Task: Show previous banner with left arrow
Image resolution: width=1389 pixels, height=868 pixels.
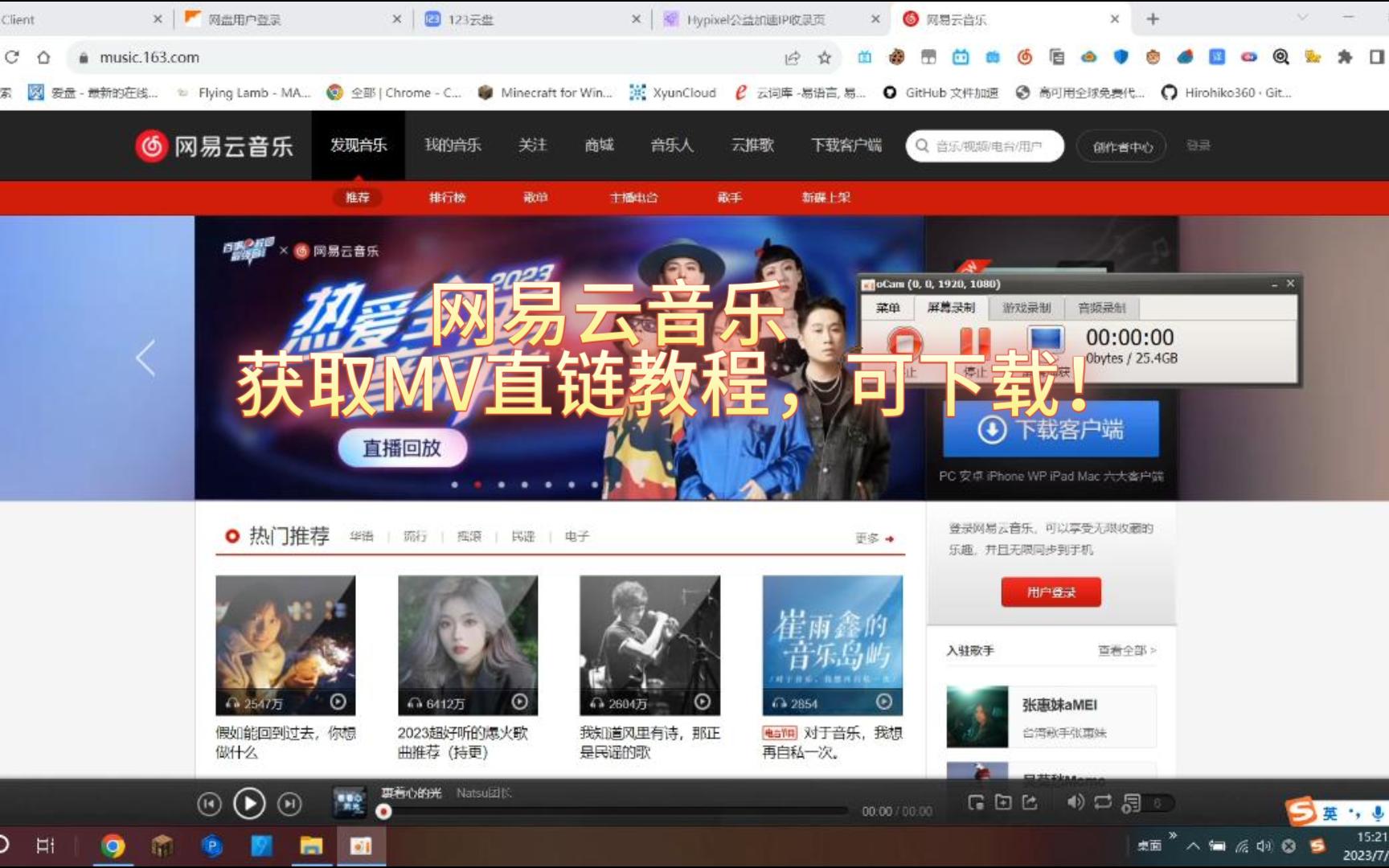Action: (145, 358)
